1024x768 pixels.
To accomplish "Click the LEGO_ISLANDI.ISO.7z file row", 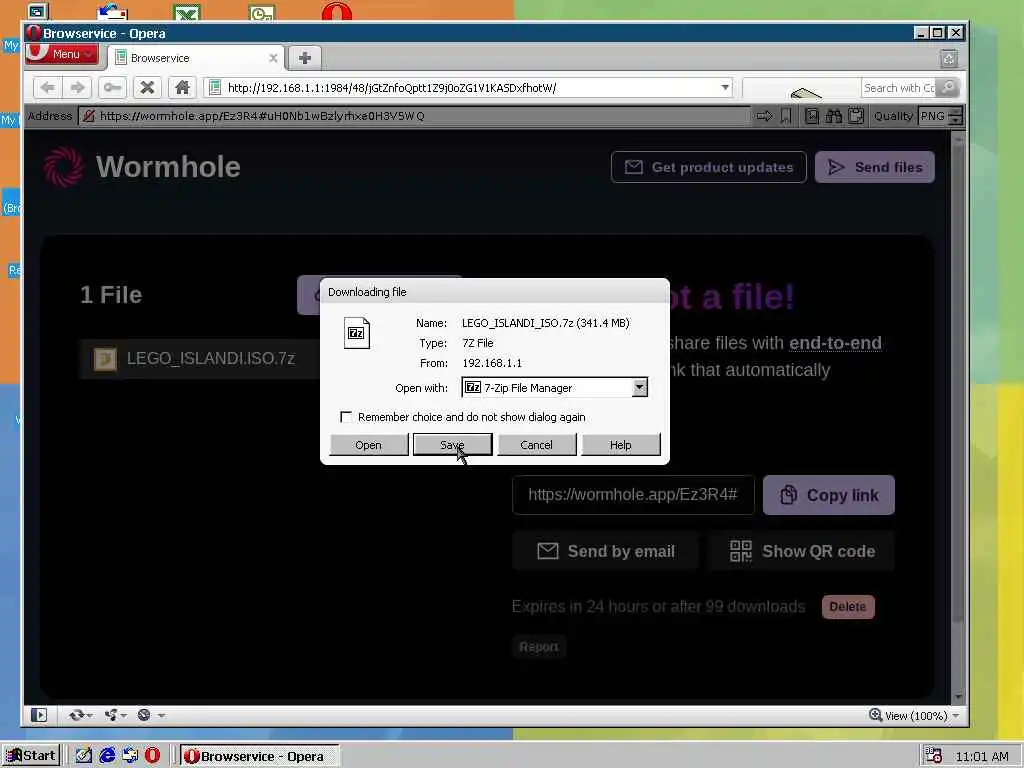I will click(200, 359).
